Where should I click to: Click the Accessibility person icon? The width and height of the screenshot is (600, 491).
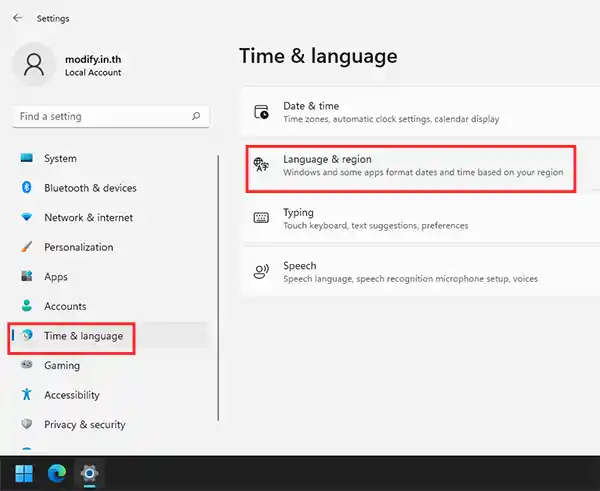27,395
